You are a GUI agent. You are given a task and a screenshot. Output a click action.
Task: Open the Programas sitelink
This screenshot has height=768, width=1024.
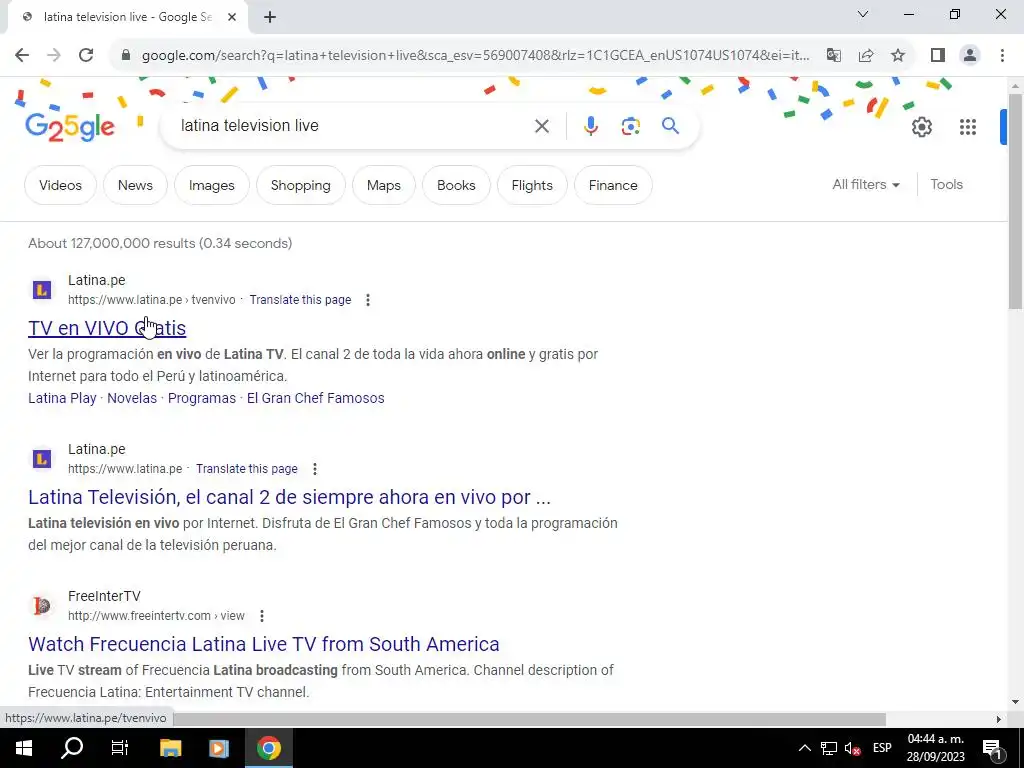pos(202,398)
